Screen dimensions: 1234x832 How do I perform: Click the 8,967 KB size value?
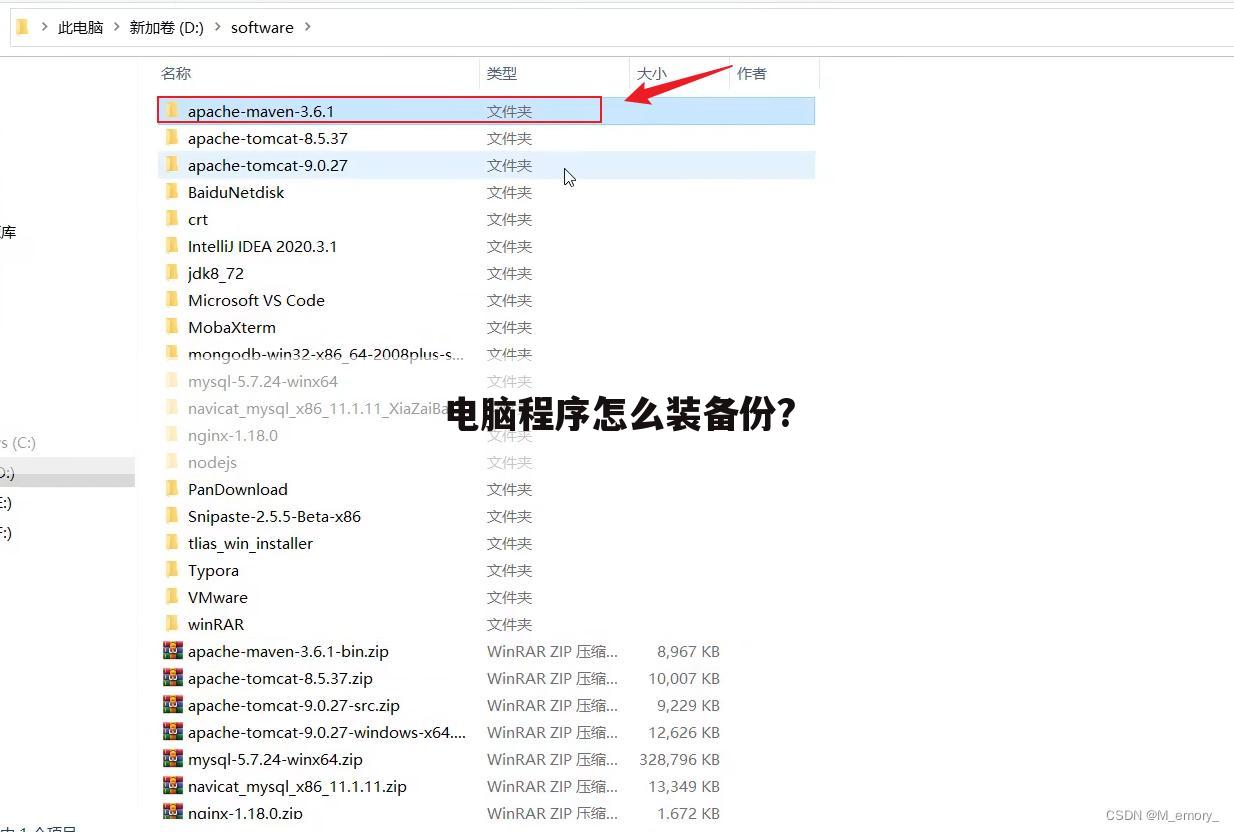[x=688, y=651]
